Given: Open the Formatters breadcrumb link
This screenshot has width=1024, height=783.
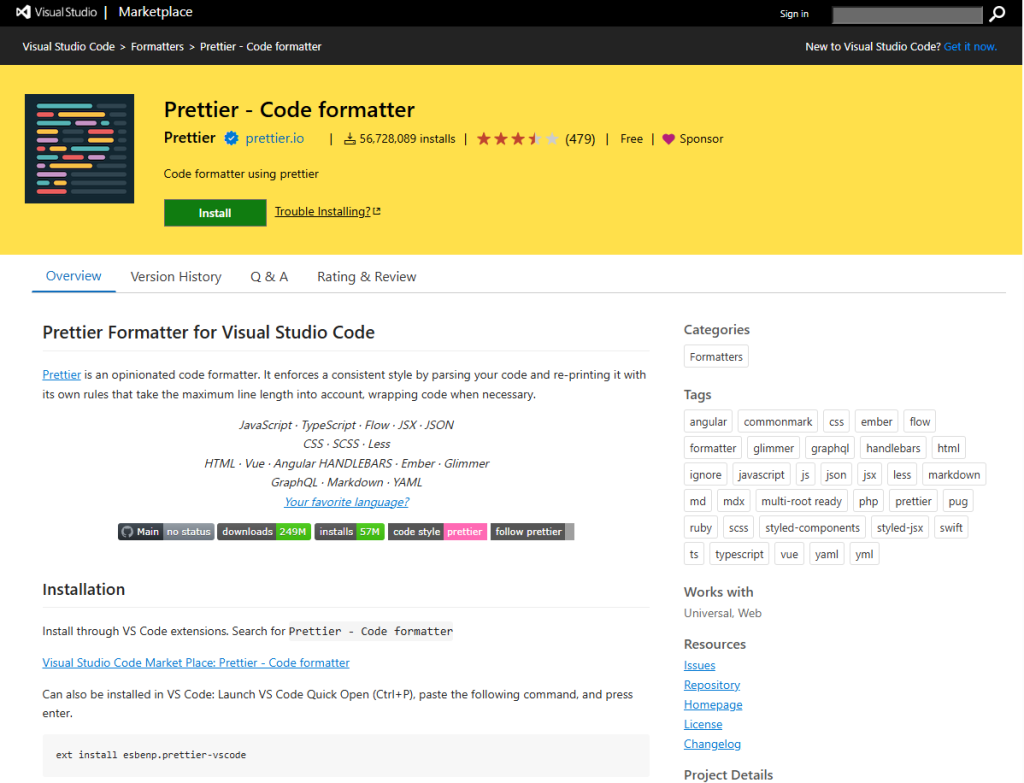Looking at the screenshot, I should coord(157,46).
